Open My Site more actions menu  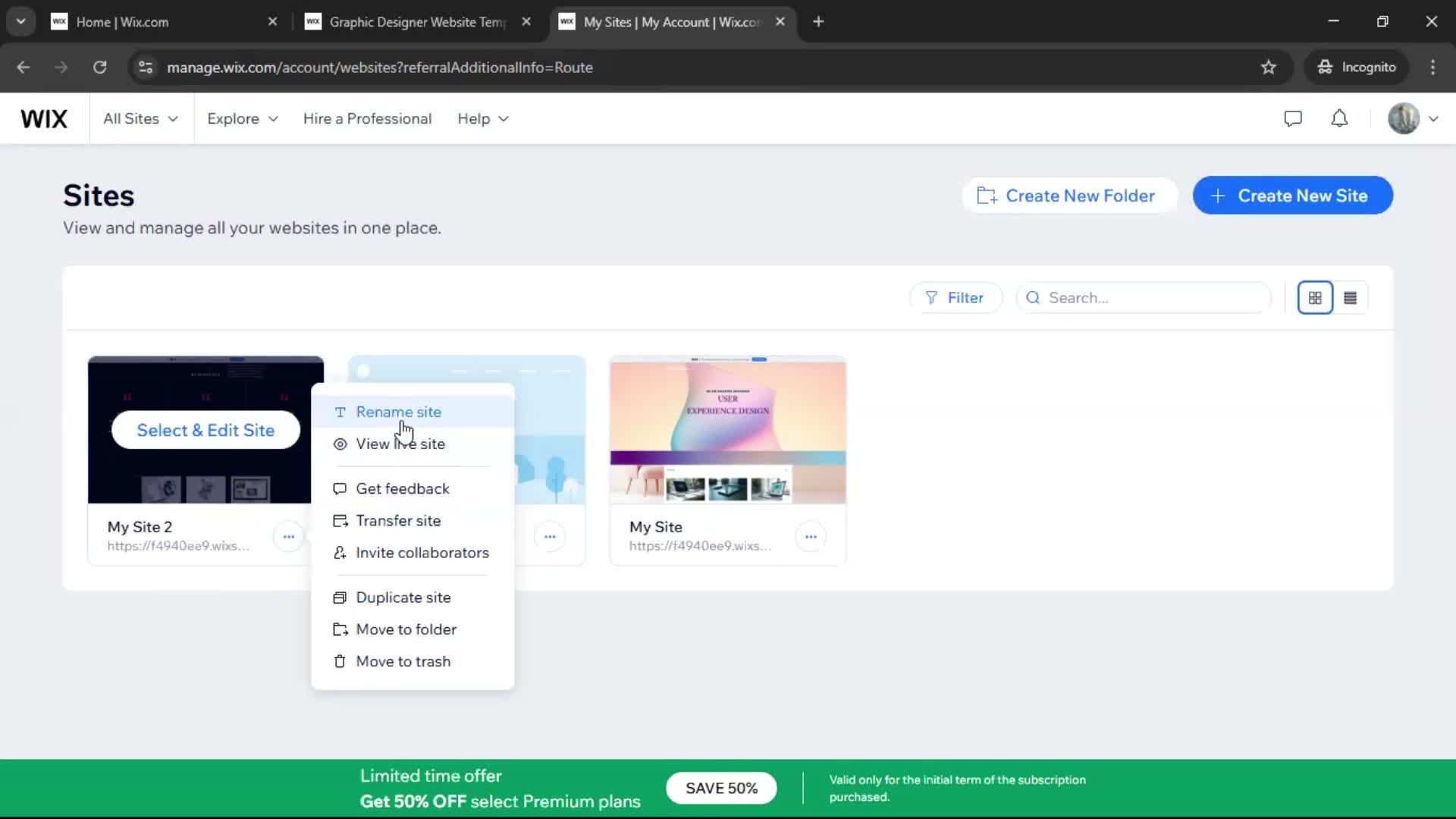tap(811, 537)
